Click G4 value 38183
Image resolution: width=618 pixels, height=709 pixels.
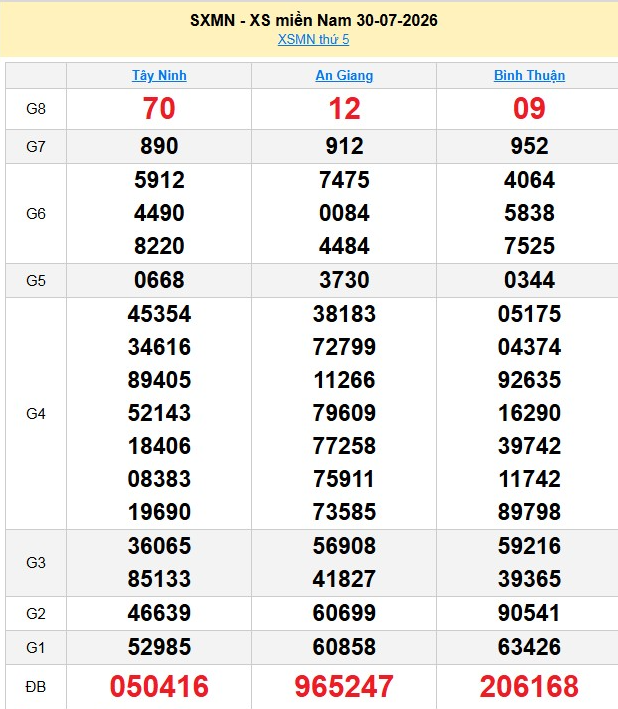tap(344, 314)
